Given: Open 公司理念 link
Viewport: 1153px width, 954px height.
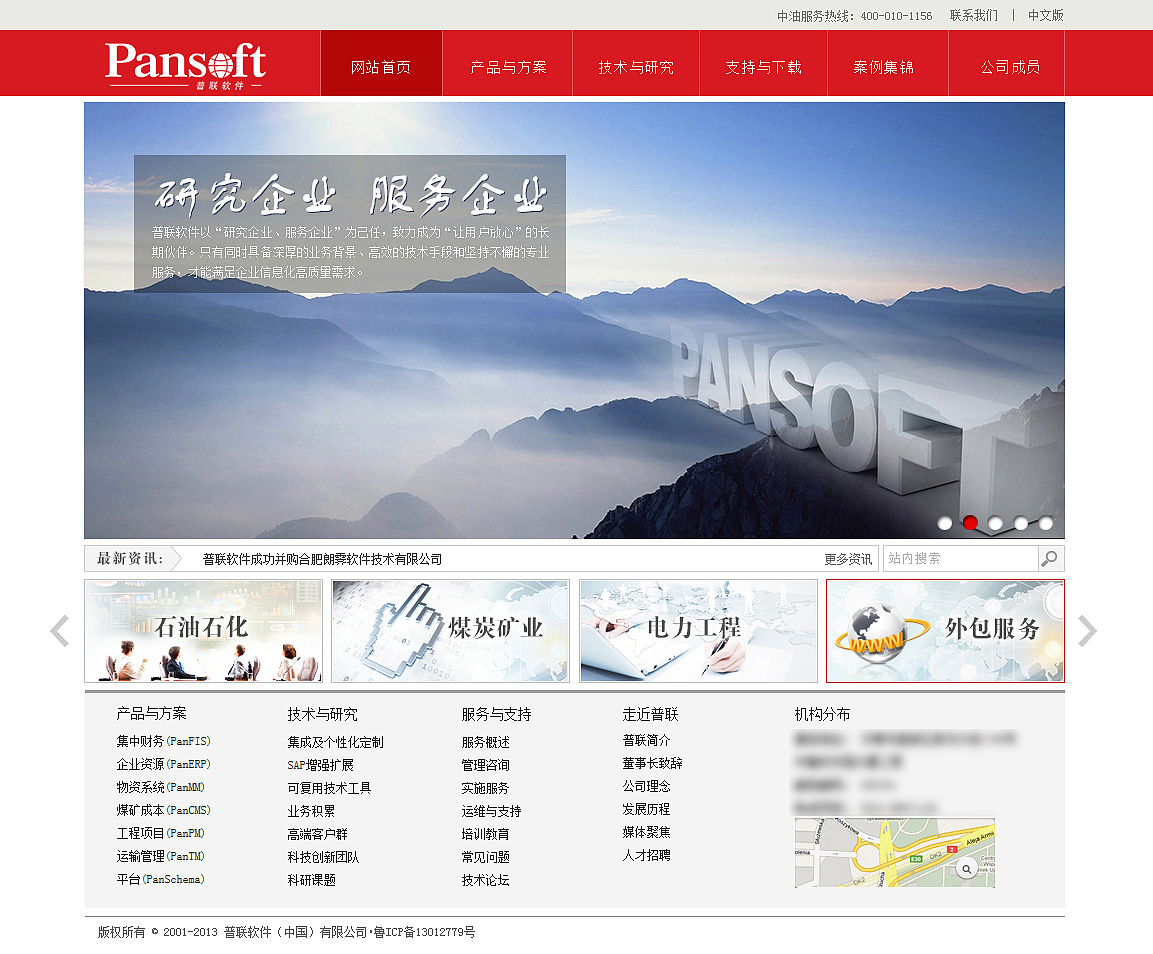Looking at the screenshot, I should [x=646, y=786].
